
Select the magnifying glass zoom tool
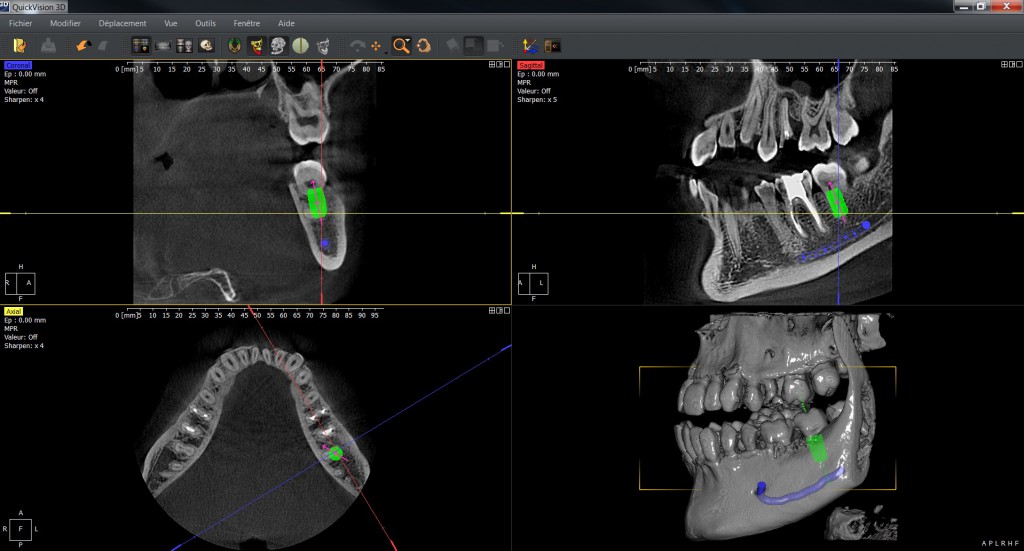pos(401,45)
